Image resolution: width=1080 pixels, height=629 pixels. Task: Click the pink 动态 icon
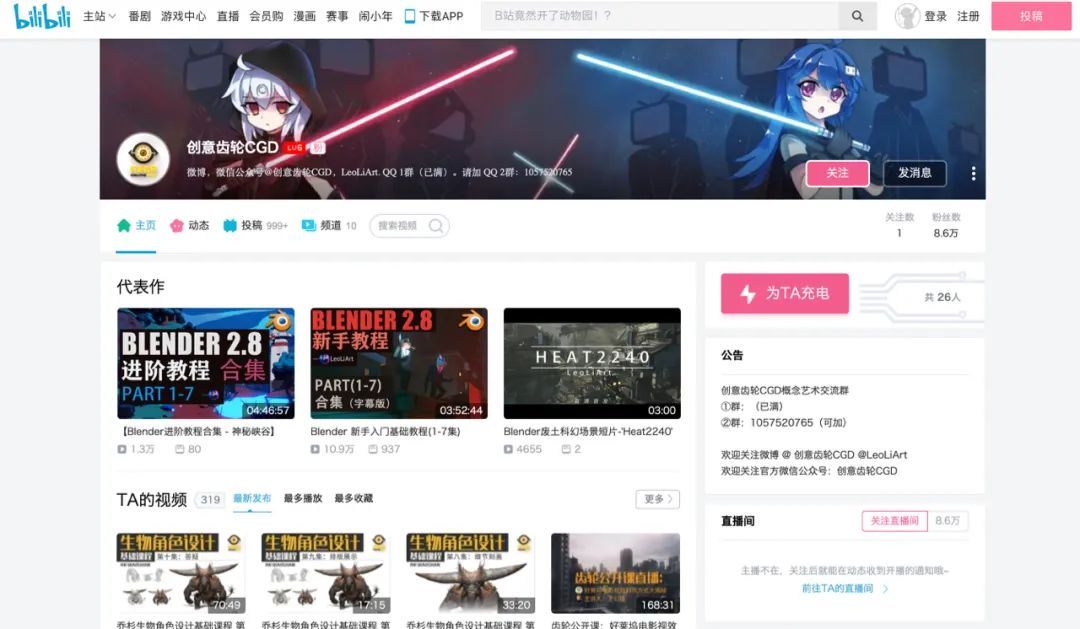[177, 225]
